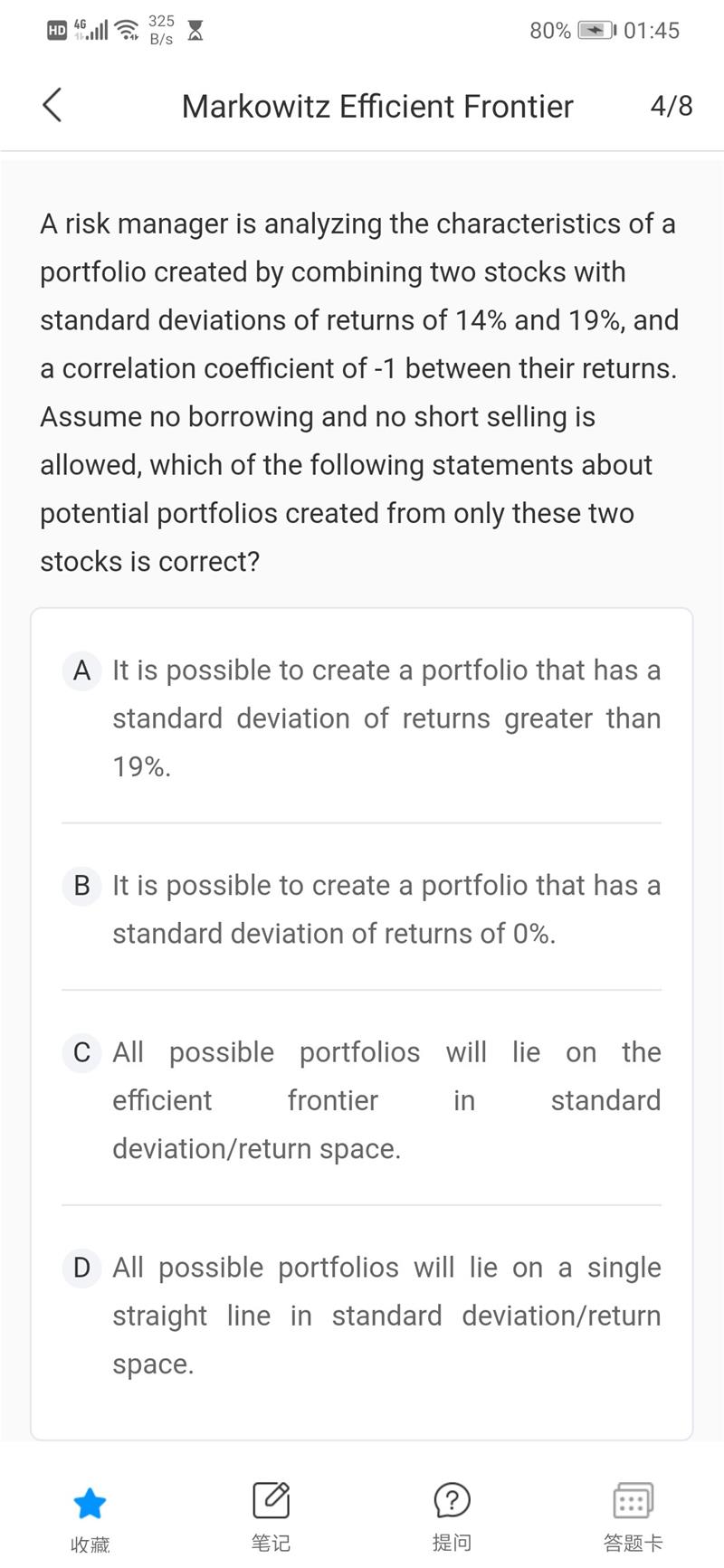Screen dimensions: 724x1568
Task: Open the notes pencil icon
Action: coord(271,1501)
